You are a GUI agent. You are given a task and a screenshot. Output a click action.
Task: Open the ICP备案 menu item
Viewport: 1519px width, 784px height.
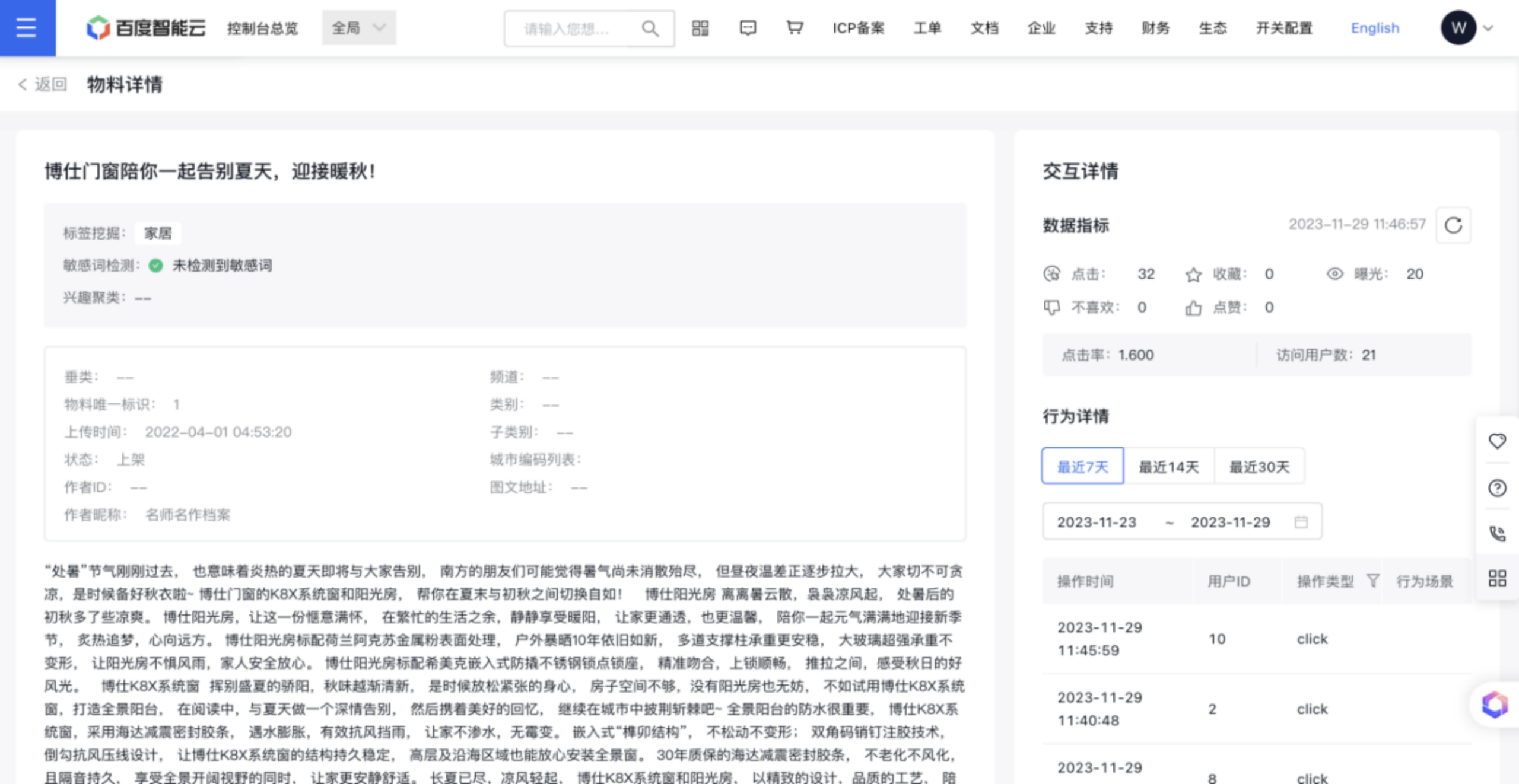coord(859,28)
